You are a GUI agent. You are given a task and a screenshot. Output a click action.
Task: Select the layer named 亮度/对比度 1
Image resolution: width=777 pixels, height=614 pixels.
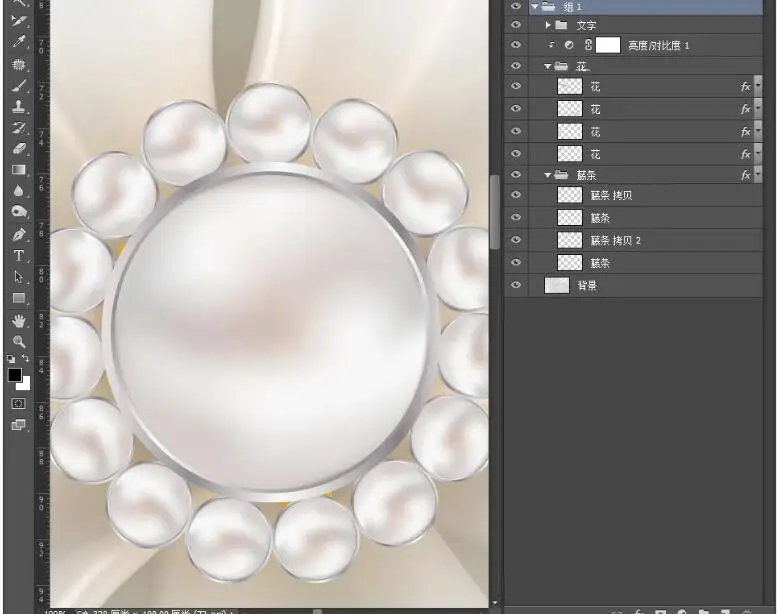pyautogui.click(x=659, y=46)
